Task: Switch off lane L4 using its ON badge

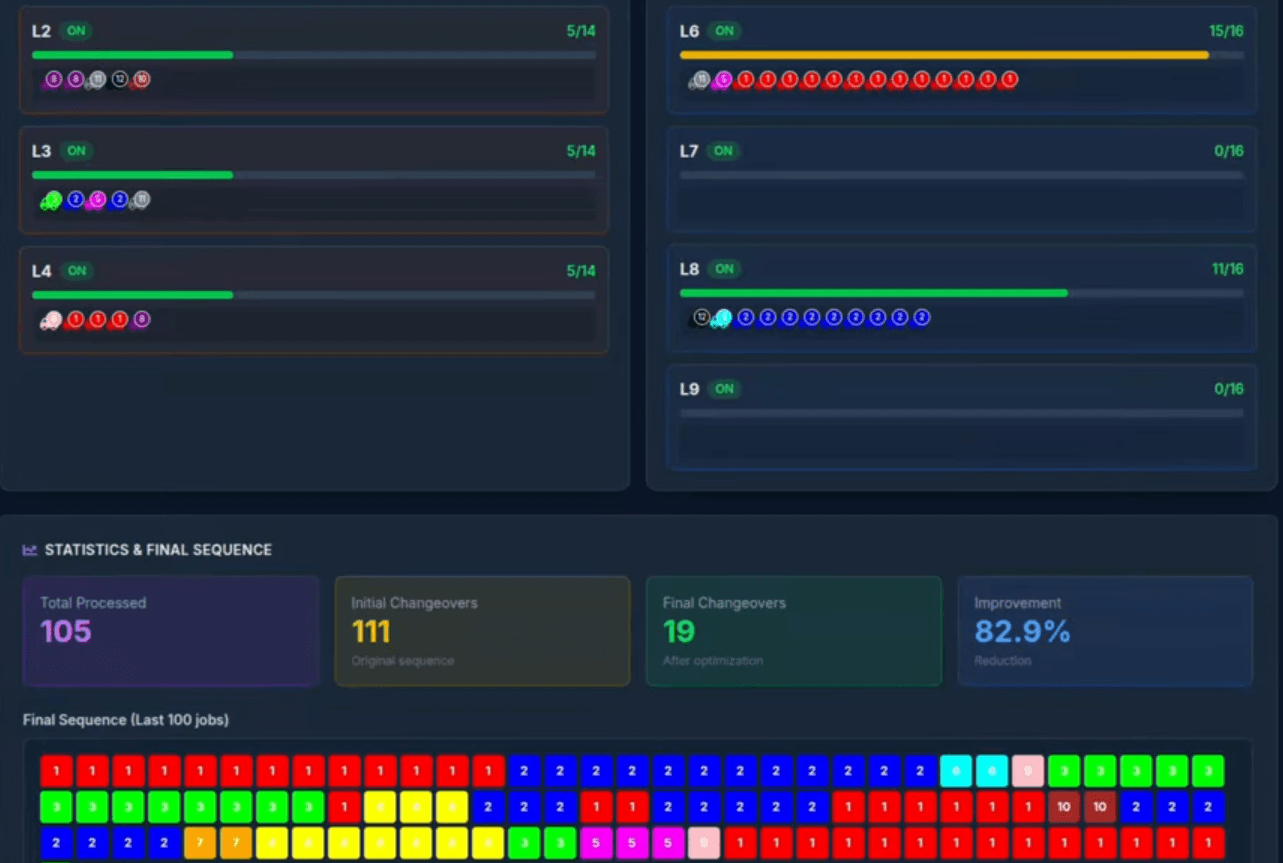Action: (x=76, y=271)
